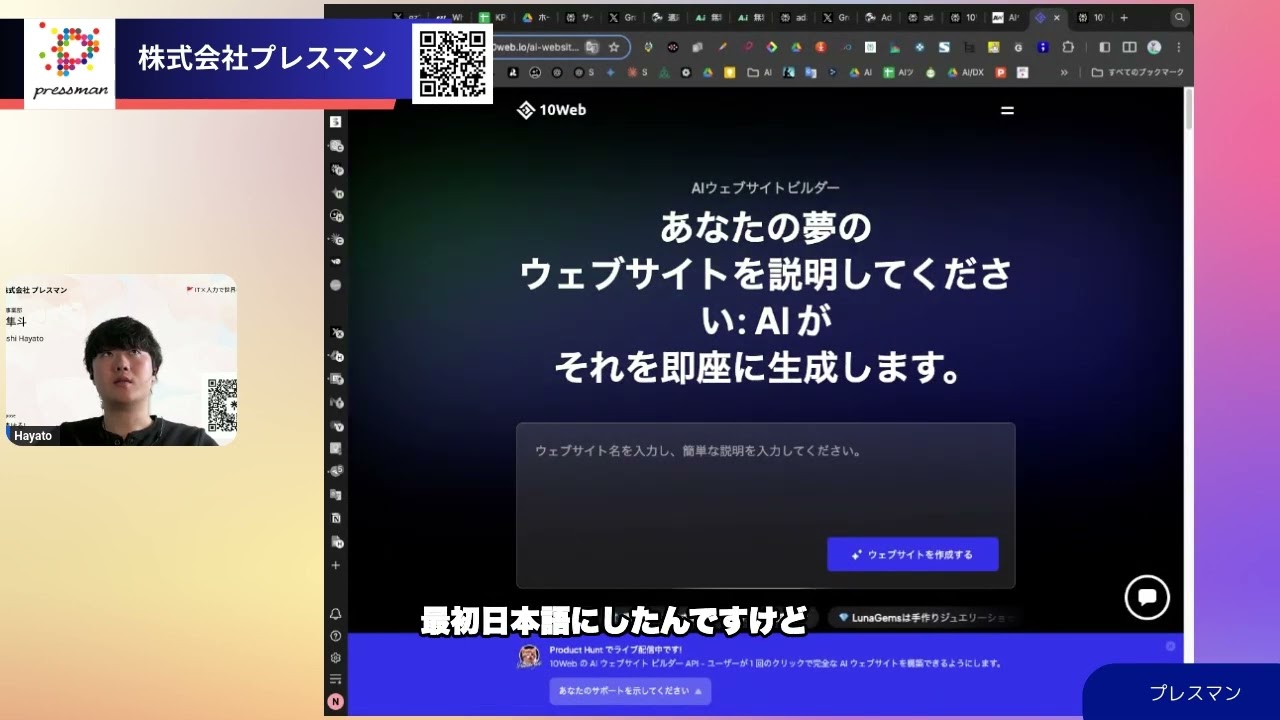Click the Hayato video thumbnail
Image resolution: width=1280 pixels, height=720 pixels.
click(x=121, y=360)
